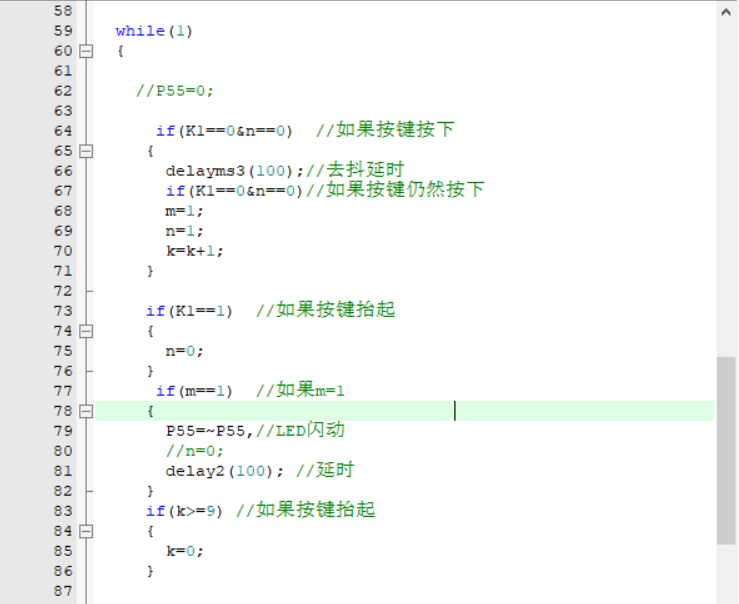Collapse the K1==1 block at line 74
The image size is (739, 604).
(86, 332)
